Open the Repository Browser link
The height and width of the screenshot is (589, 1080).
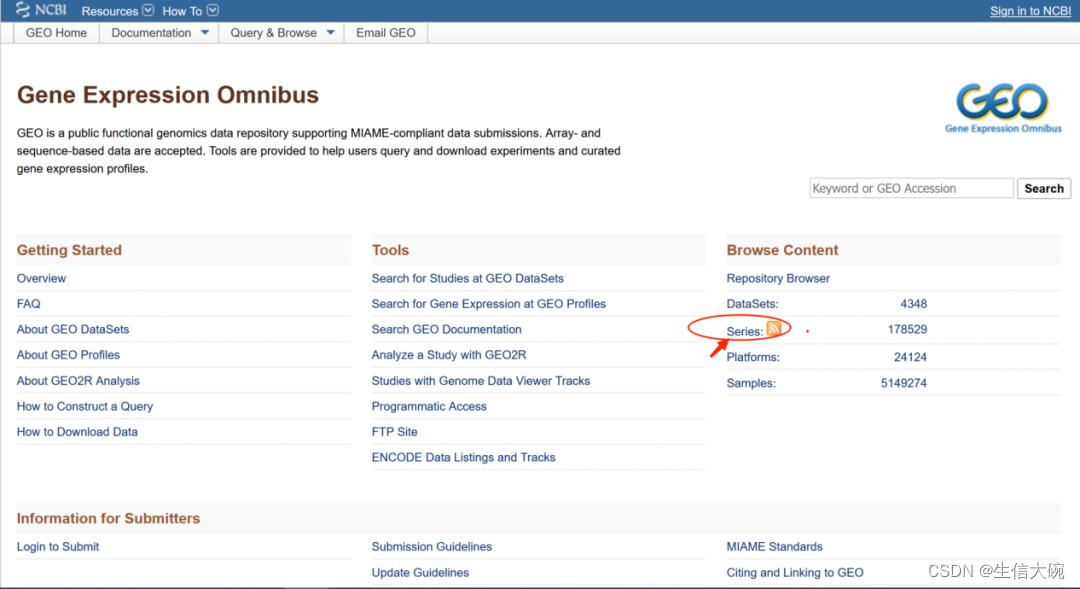click(778, 278)
